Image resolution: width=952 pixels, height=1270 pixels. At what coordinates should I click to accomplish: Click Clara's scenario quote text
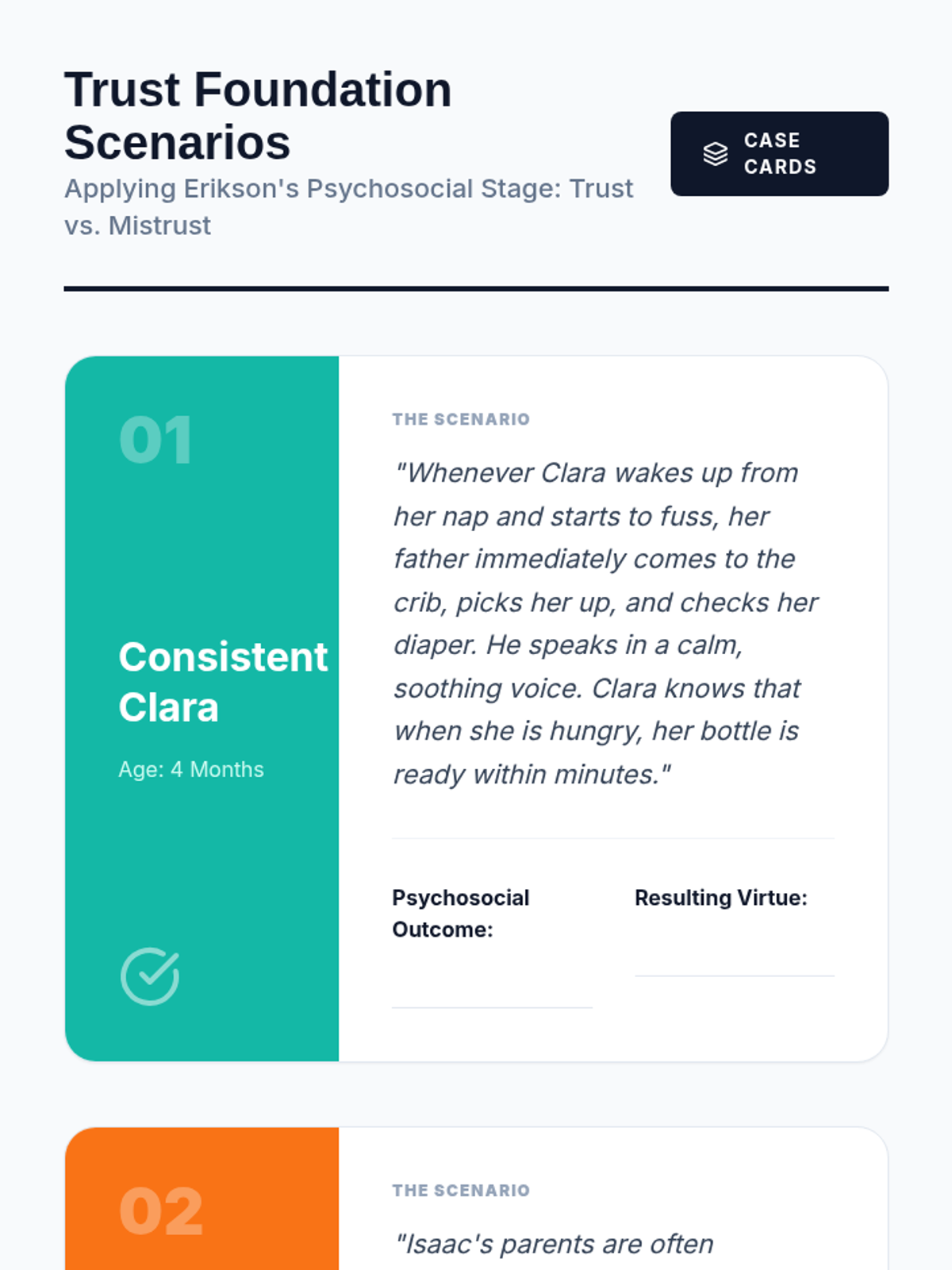click(607, 623)
